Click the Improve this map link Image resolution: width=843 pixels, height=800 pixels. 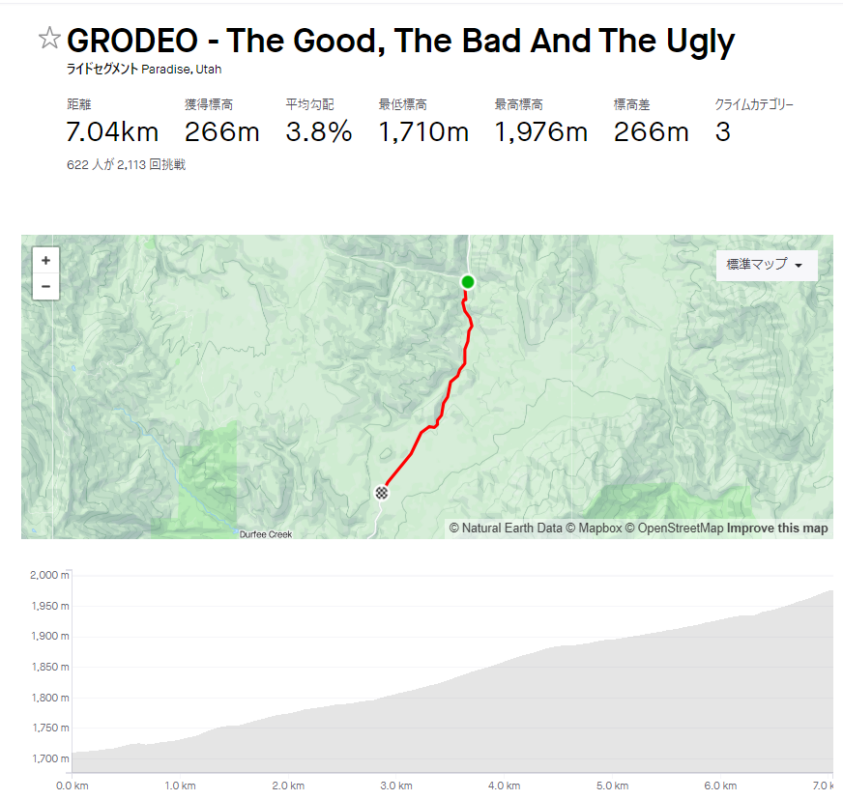(x=777, y=528)
